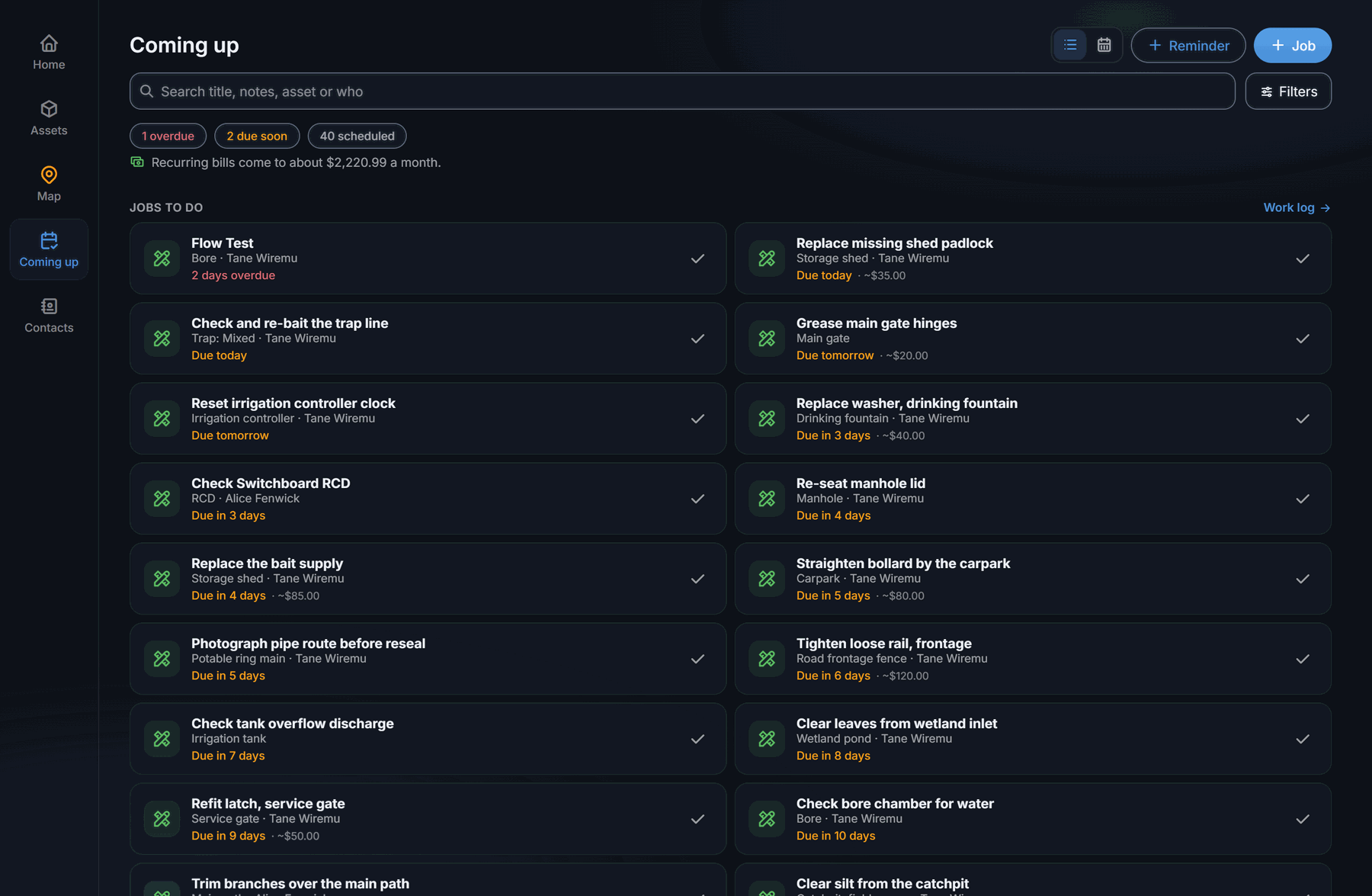
Task: Go to Home in the sidebar
Action: (x=49, y=53)
